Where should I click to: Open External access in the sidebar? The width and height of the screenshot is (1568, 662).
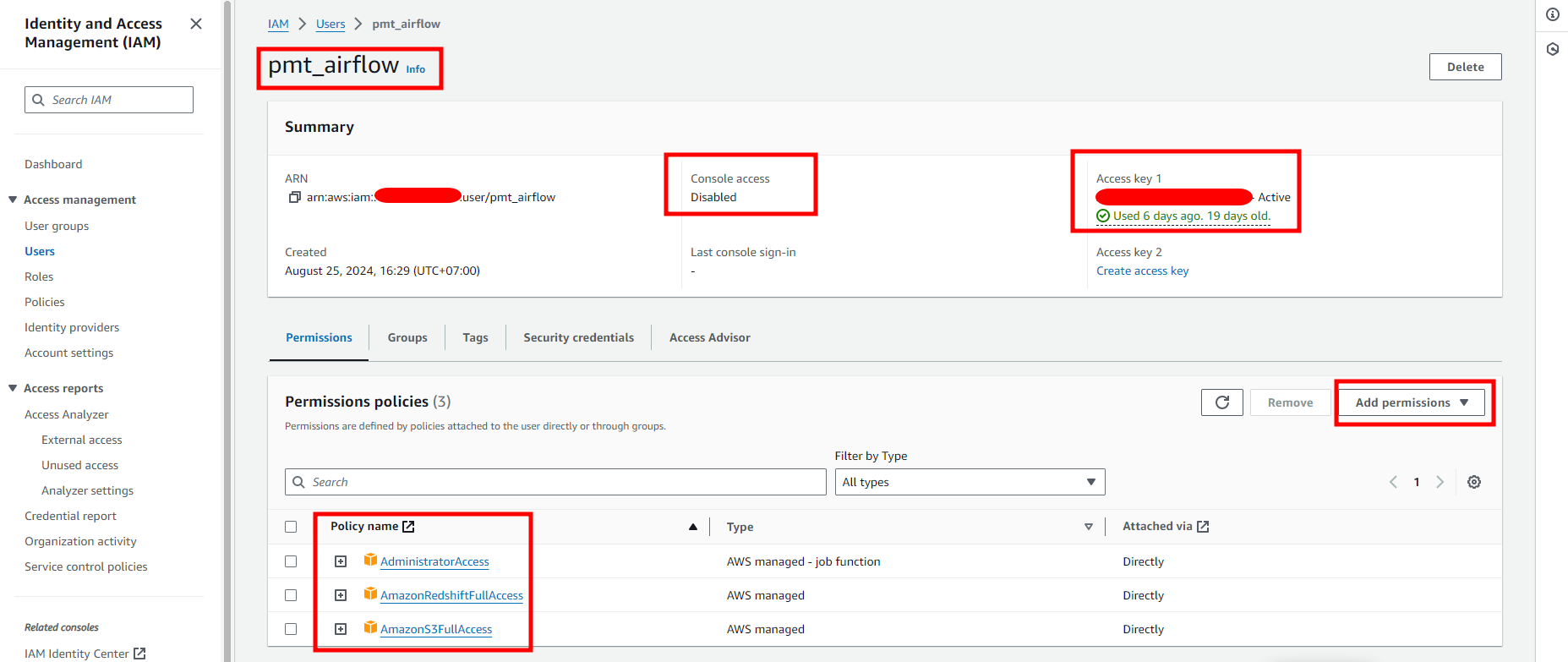pyautogui.click(x=82, y=440)
